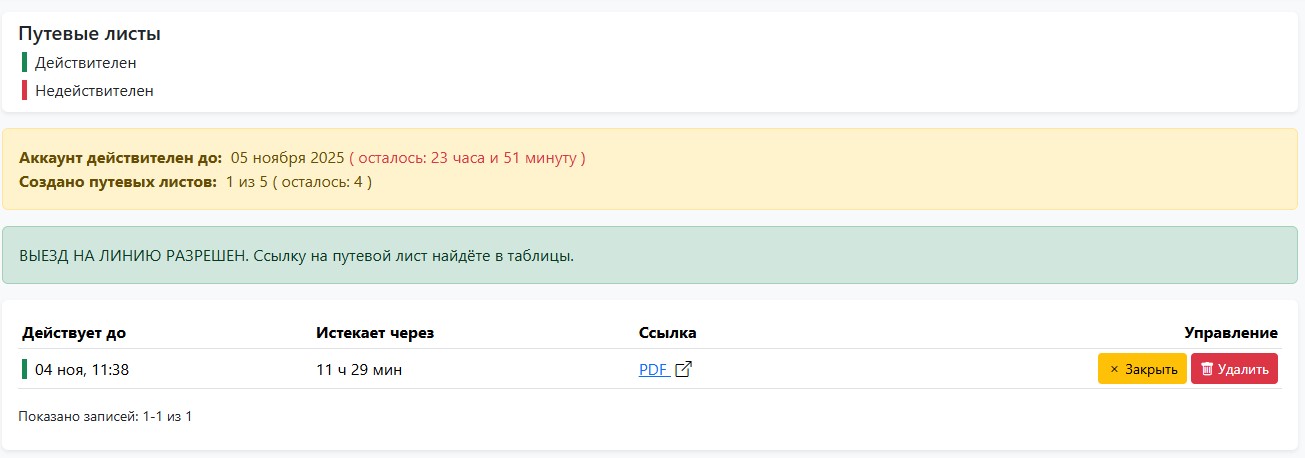Screen dimensions: 1305x458
Task: Click the Путевые листы heading
Action: tap(90, 34)
